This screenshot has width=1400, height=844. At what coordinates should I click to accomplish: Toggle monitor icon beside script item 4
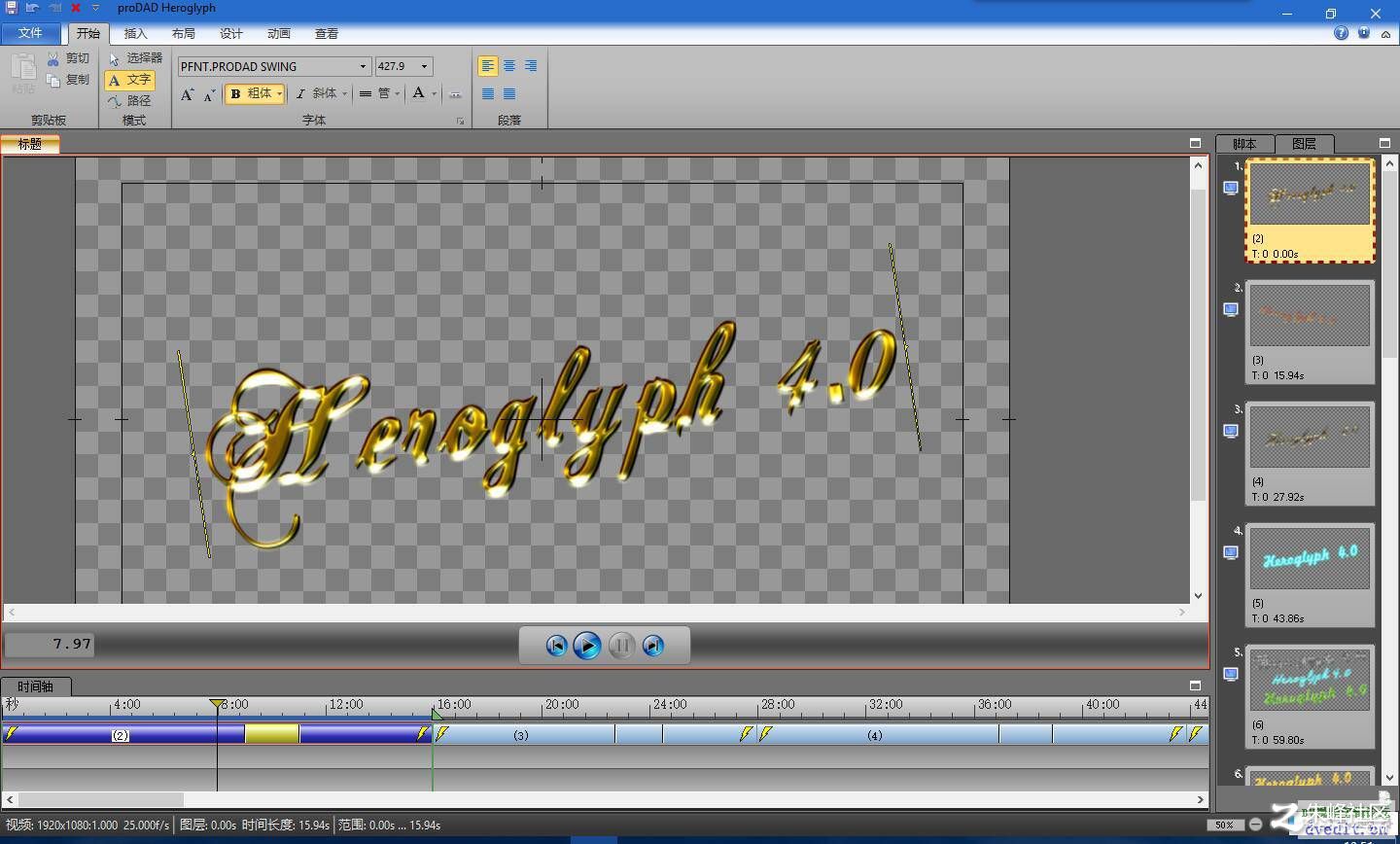point(1231,553)
